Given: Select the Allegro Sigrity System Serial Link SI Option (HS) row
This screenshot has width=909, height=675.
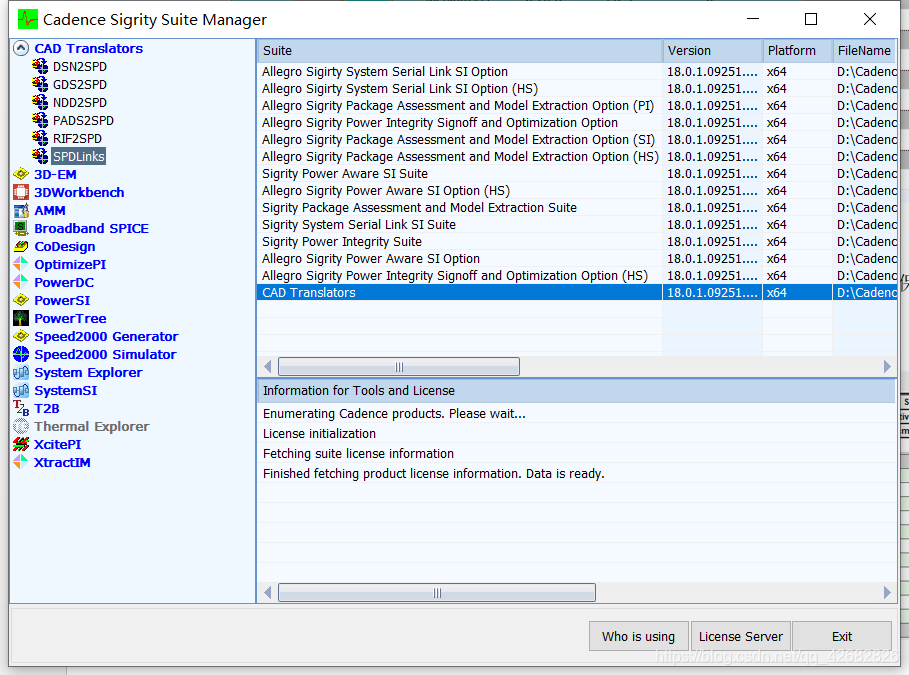Looking at the screenshot, I should pyautogui.click(x=577, y=88).
